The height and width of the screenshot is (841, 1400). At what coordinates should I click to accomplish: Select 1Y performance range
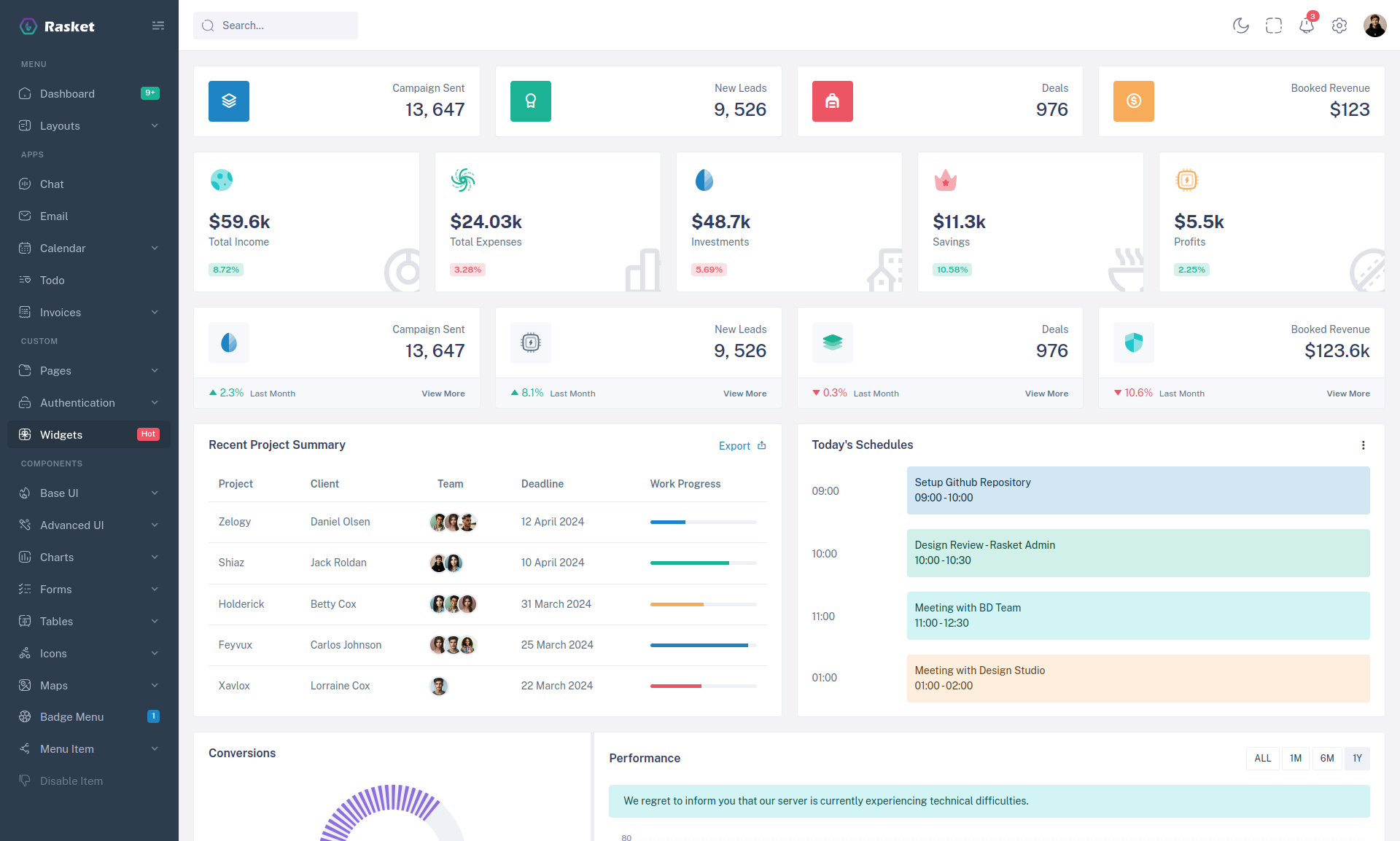click(x=1357, y=759)
